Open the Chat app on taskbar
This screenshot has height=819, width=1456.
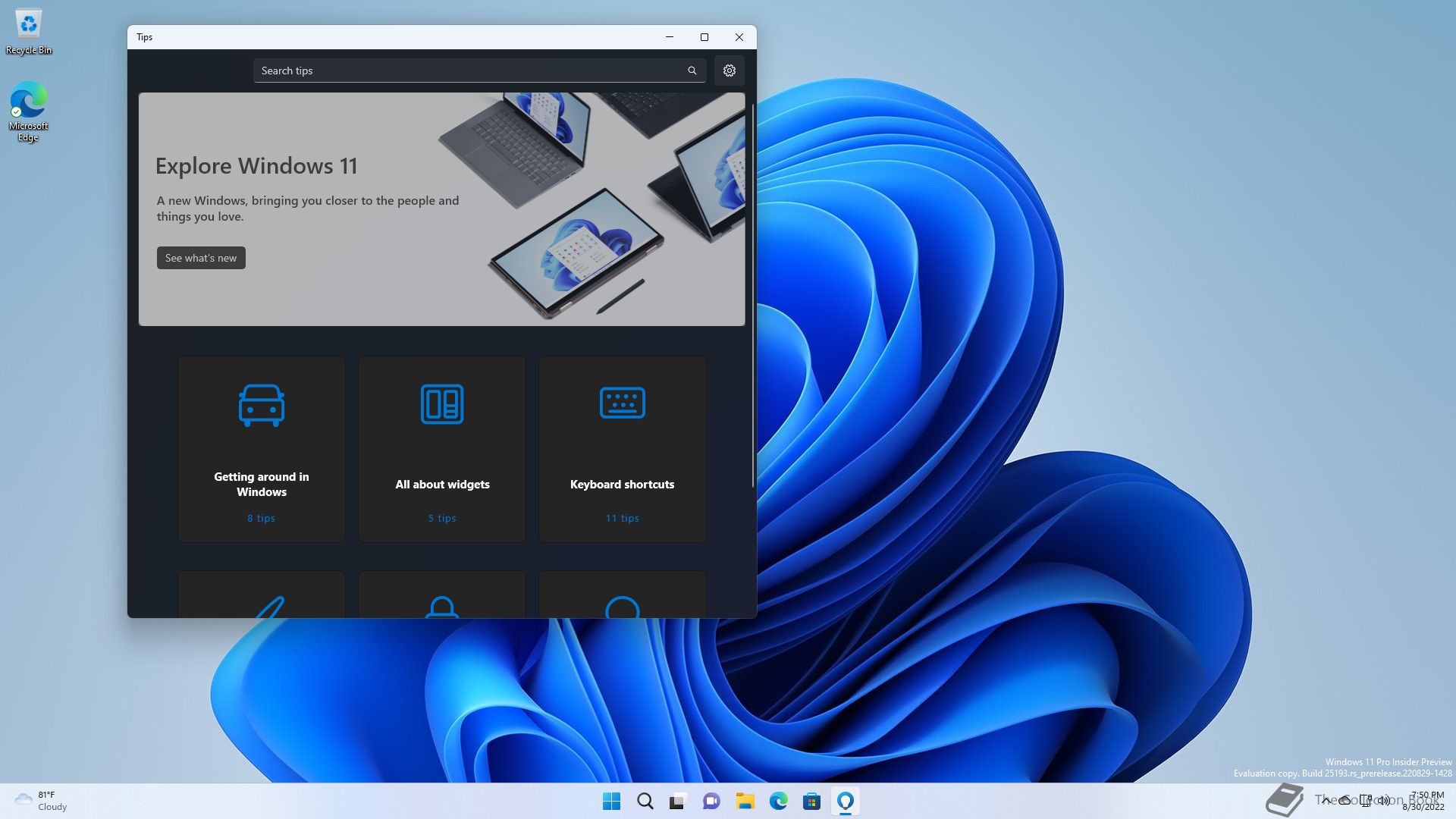pyautogui.click(x=711, y=801)
